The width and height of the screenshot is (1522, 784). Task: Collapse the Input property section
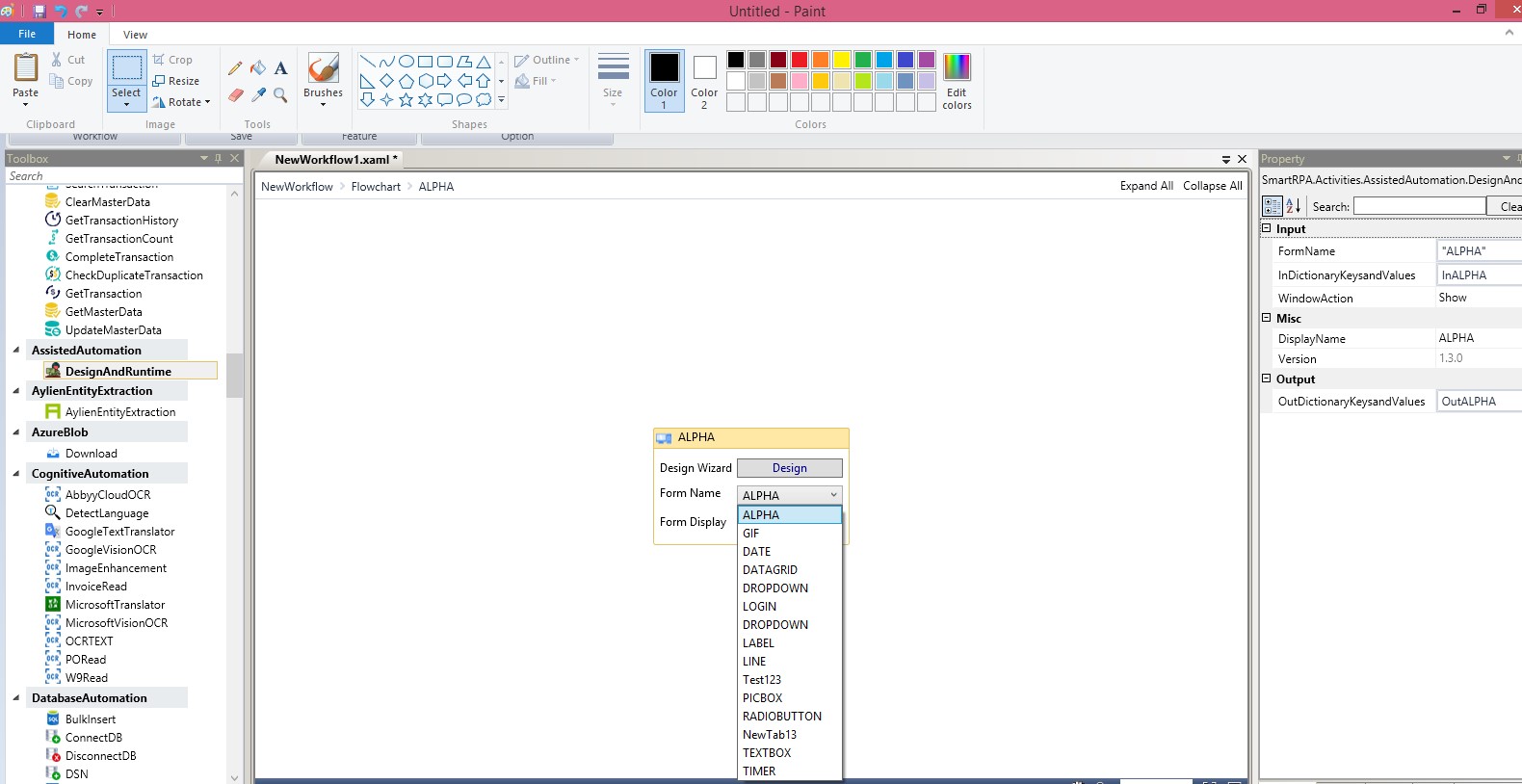click(x=1267, y=229)
